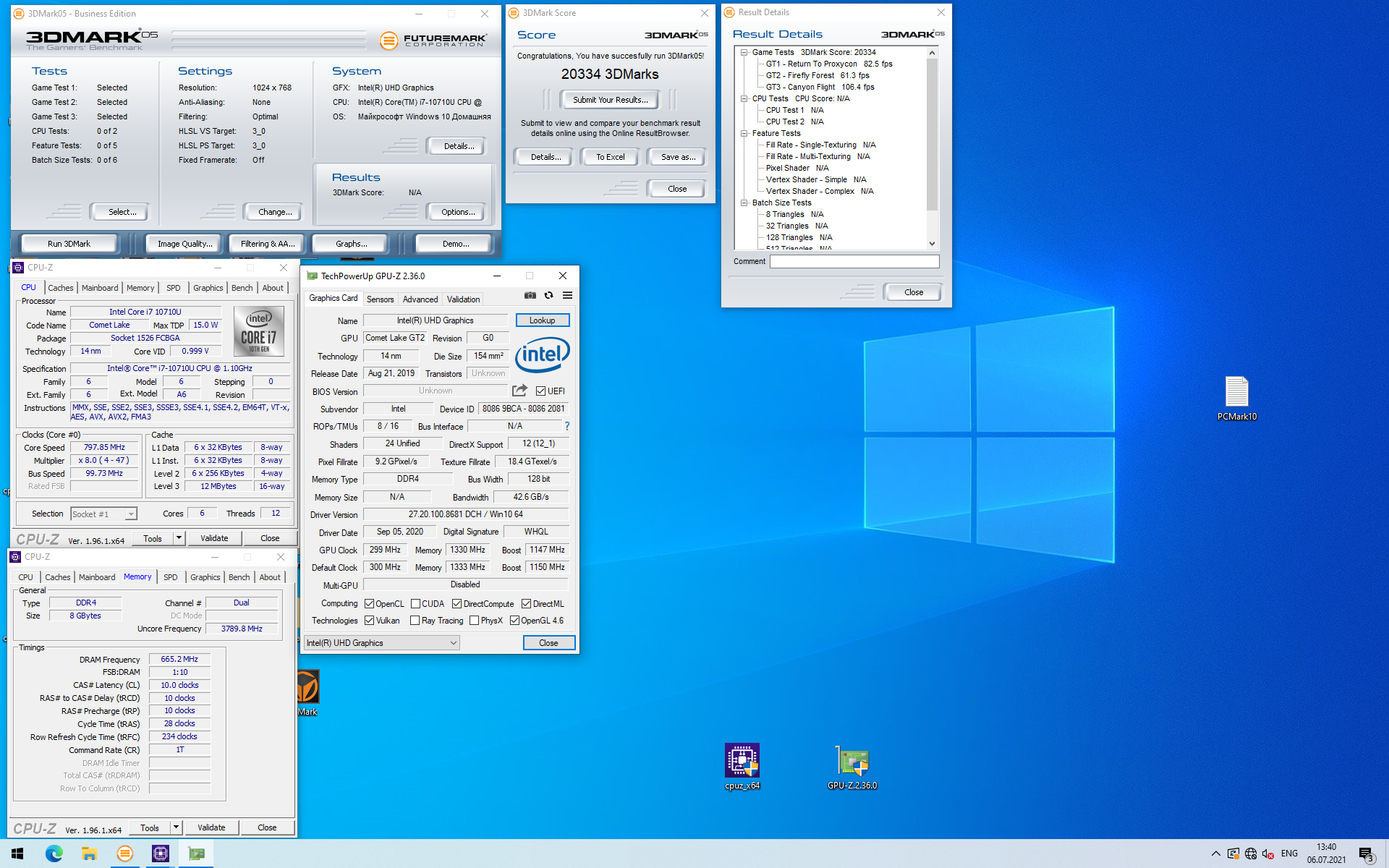Toggle the CUDA checkbox
This screenshot has height=868, width=1389.
coord(415,603)
